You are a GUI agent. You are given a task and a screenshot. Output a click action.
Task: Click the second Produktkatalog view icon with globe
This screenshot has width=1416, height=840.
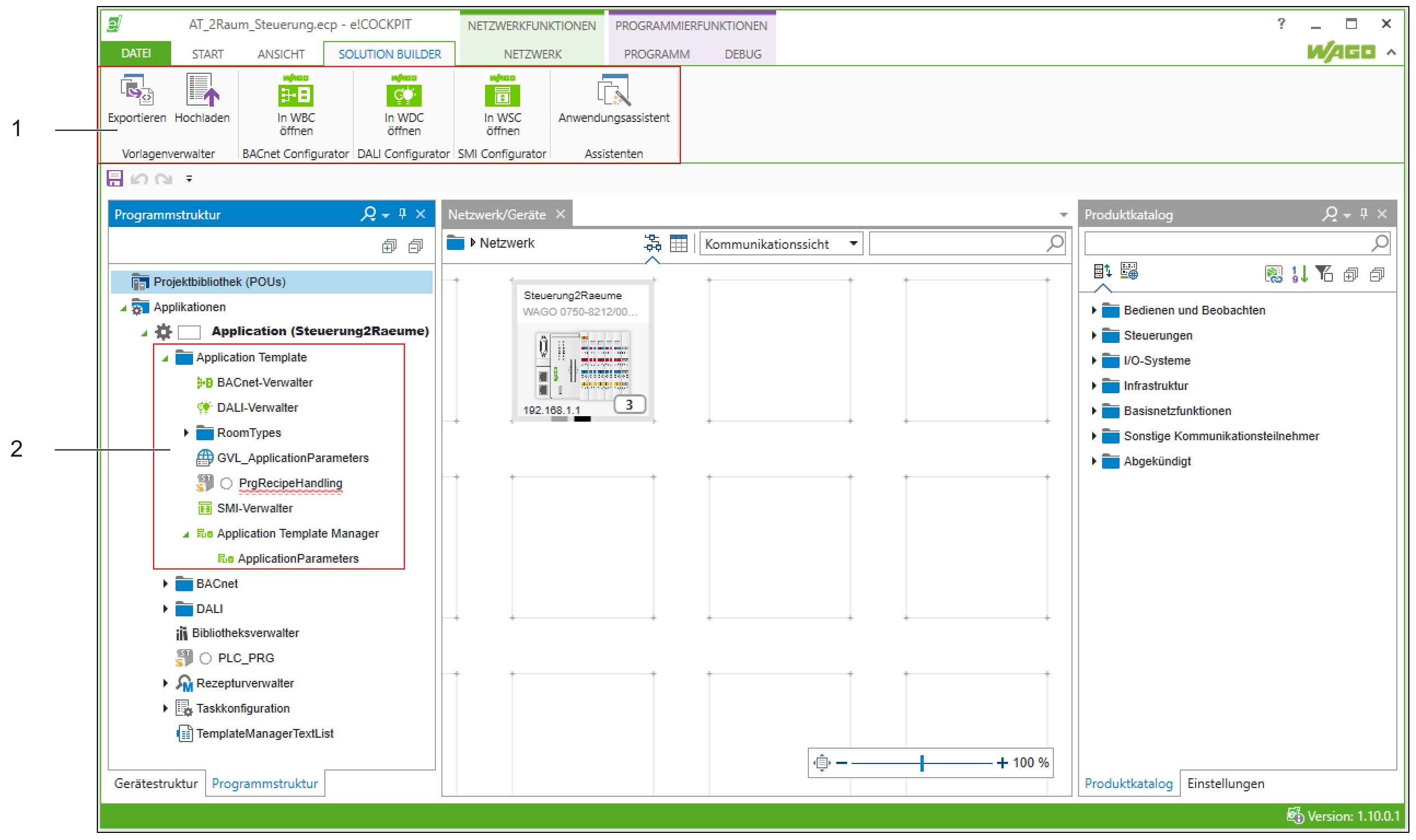tap(1129, 271)
